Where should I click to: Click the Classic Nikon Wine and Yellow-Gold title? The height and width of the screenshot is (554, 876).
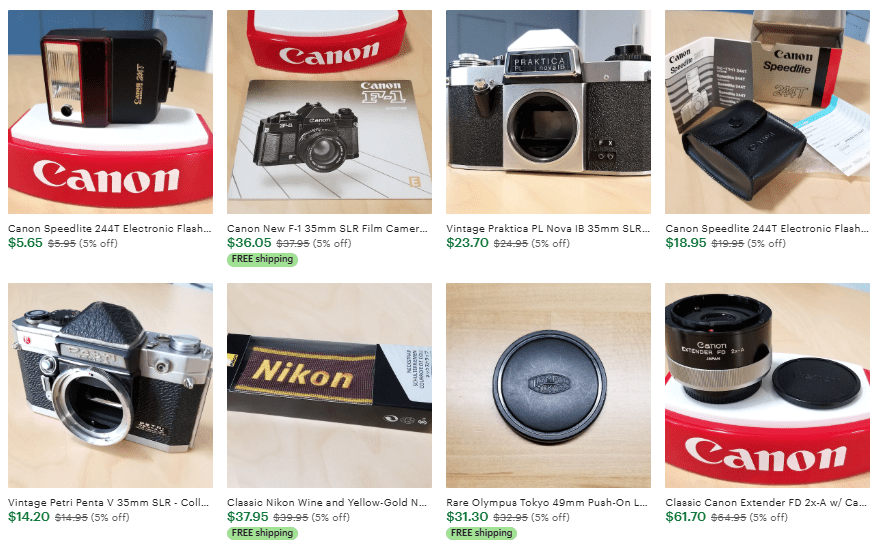coord(327,502)
